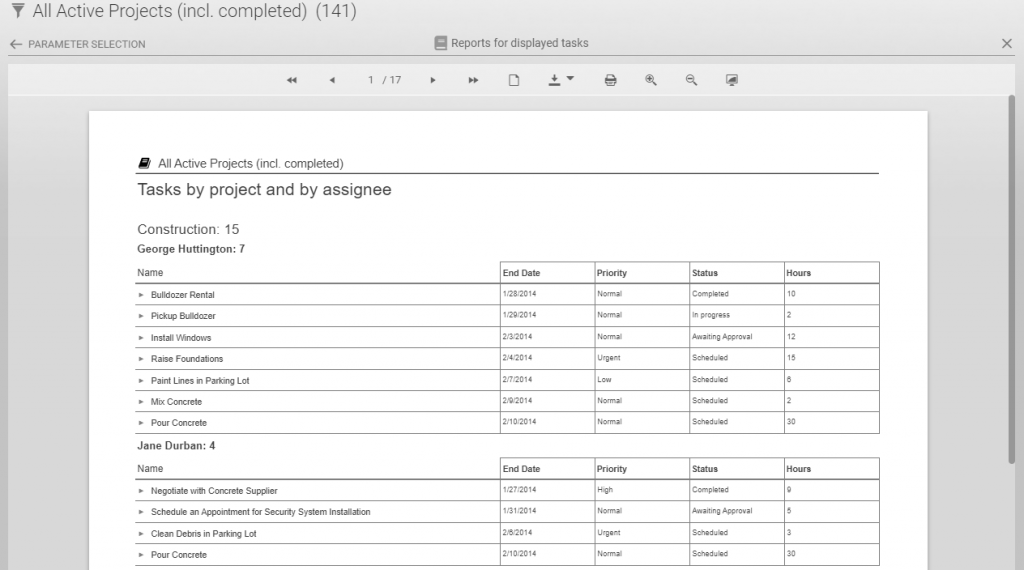1024x570 pixels.
Task: Jump to the last report page
Action: [473, 80]
